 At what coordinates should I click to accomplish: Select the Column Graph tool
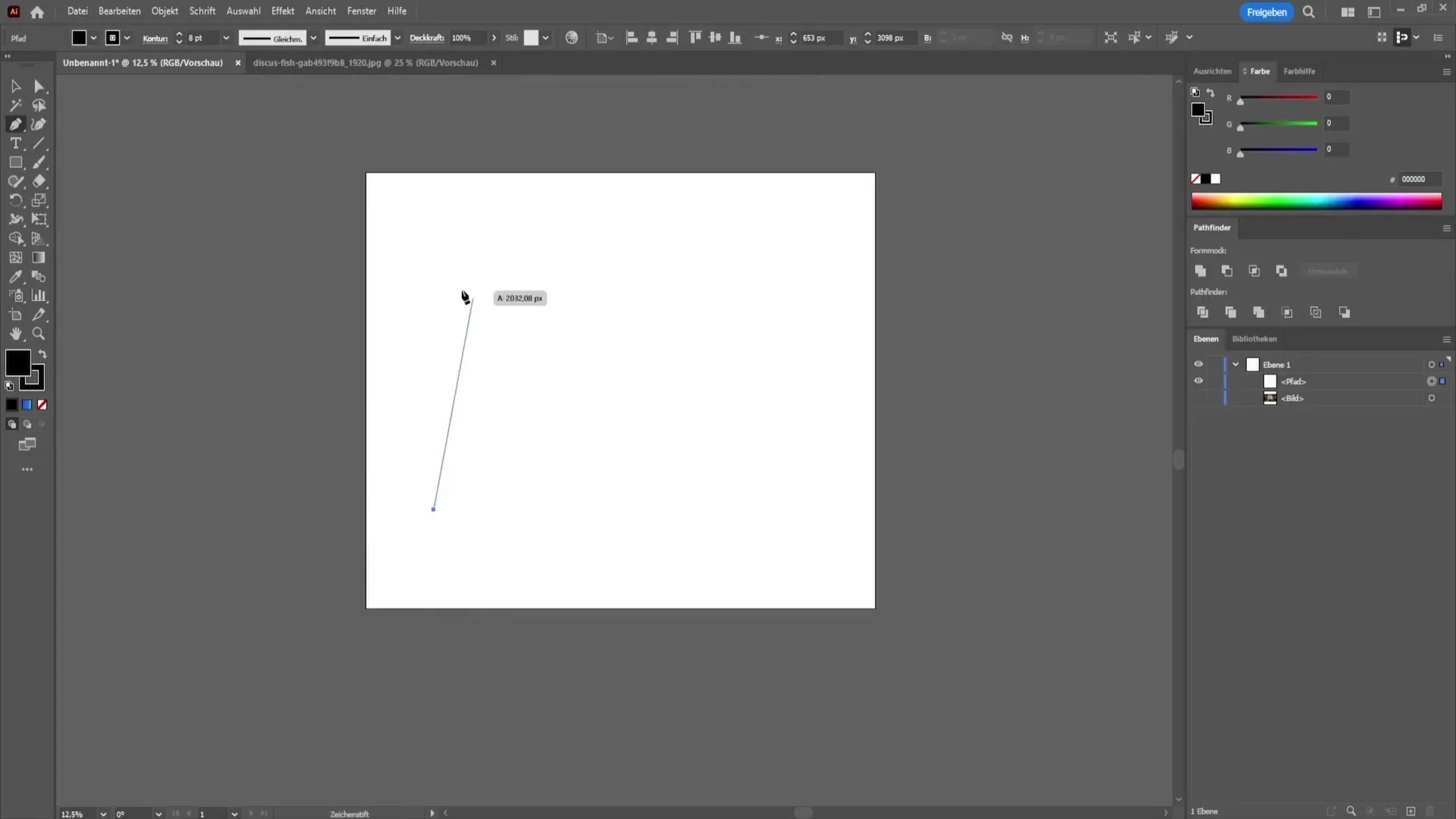(39, 296)
